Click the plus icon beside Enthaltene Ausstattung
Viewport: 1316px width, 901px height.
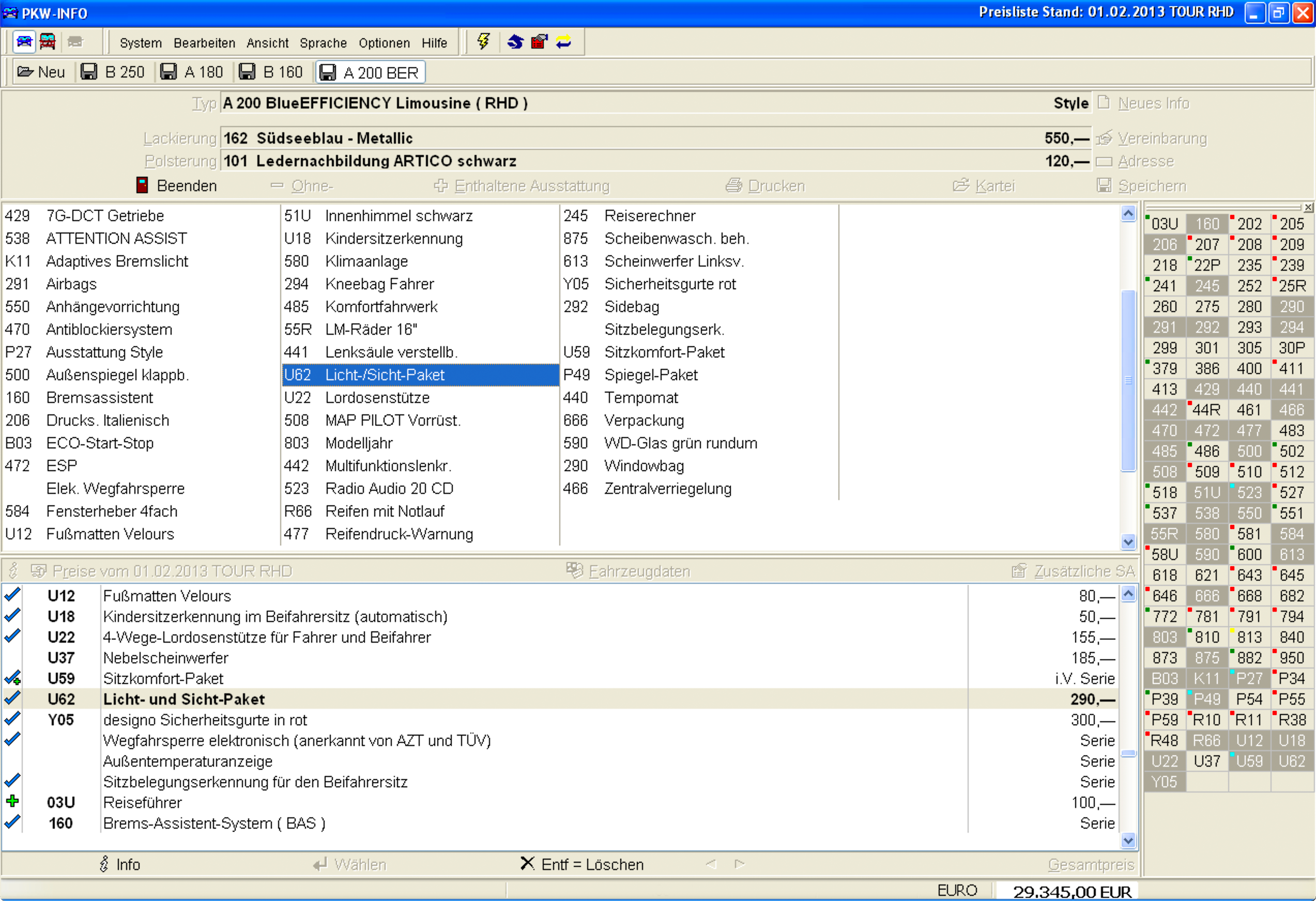click(x=441, y=185)
